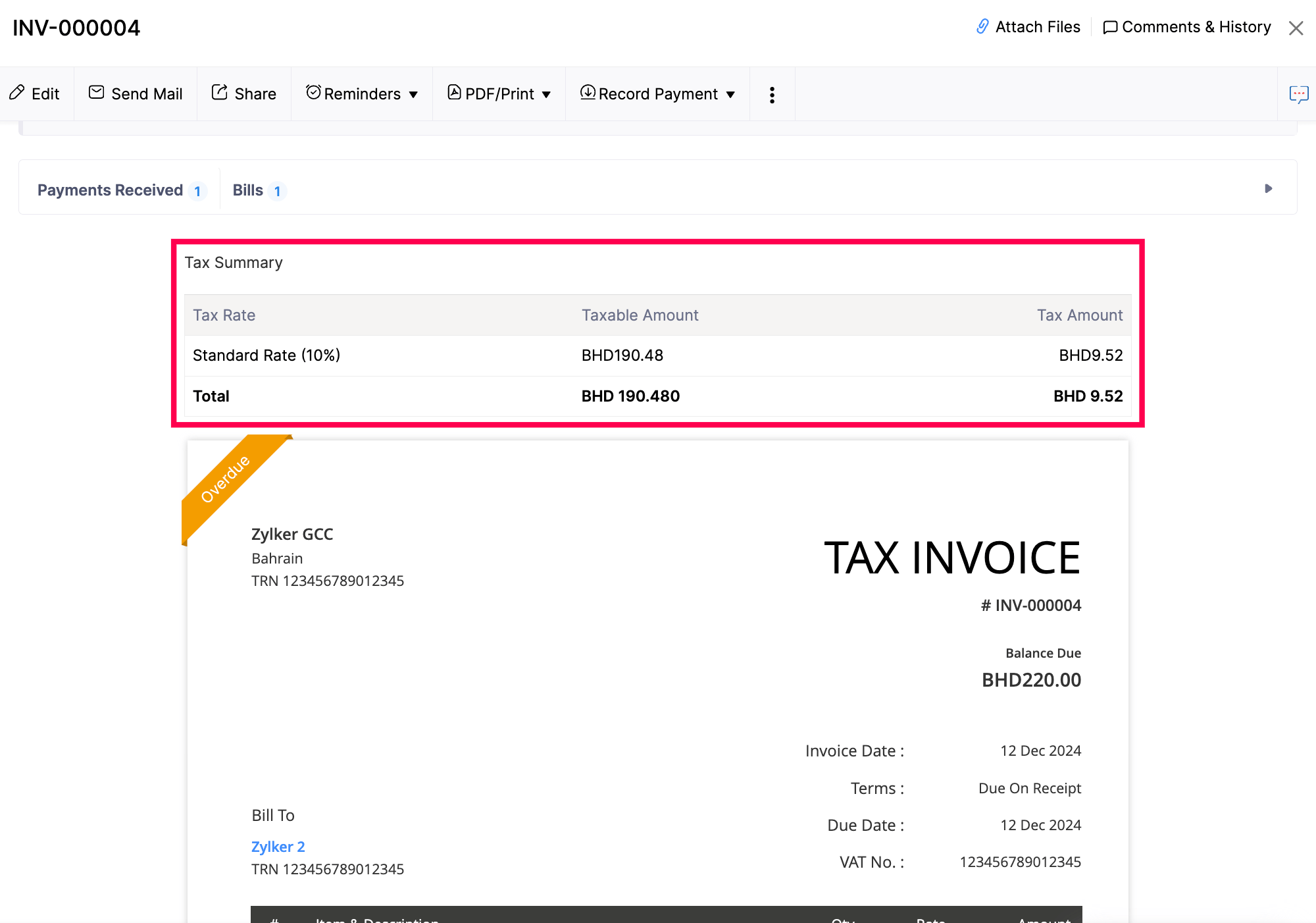Click the Comments & History speech icon
This screenshot has height=923, width=1316.
coord(1110,26)
